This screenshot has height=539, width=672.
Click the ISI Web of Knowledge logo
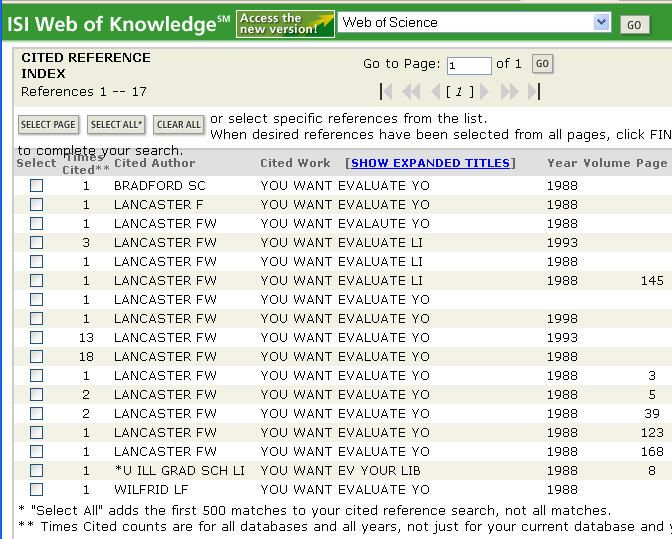118,24
